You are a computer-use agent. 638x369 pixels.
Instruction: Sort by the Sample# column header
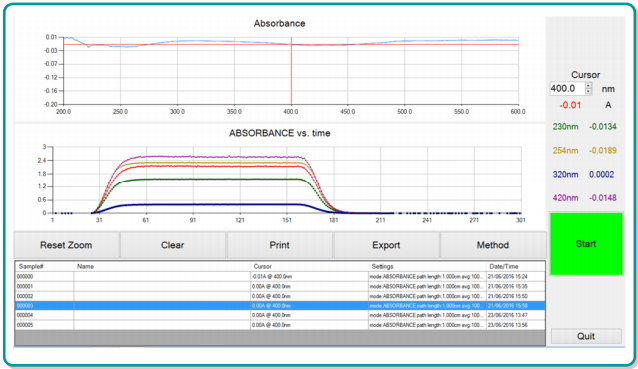click(x=44, y=266)
